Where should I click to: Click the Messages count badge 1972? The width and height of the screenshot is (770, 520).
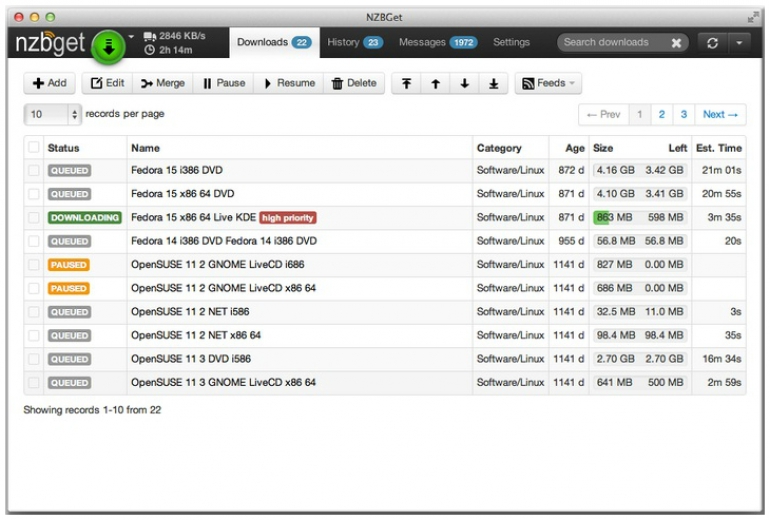[x=463, y=43]
